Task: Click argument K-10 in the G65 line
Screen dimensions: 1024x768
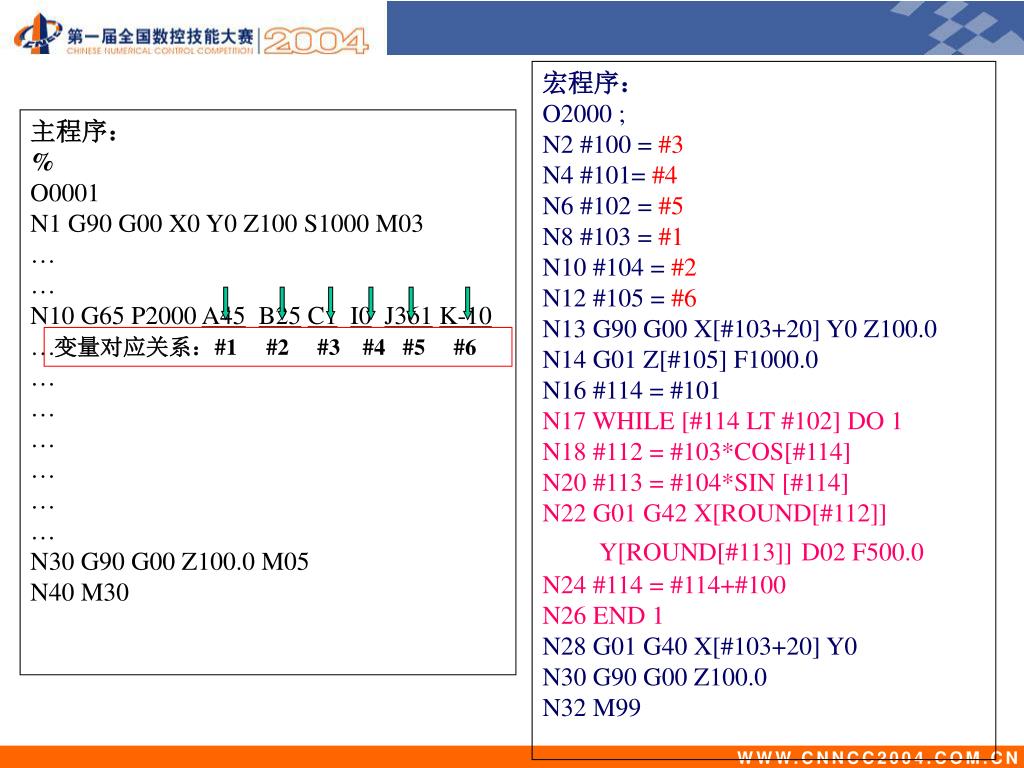Action: 466,316
